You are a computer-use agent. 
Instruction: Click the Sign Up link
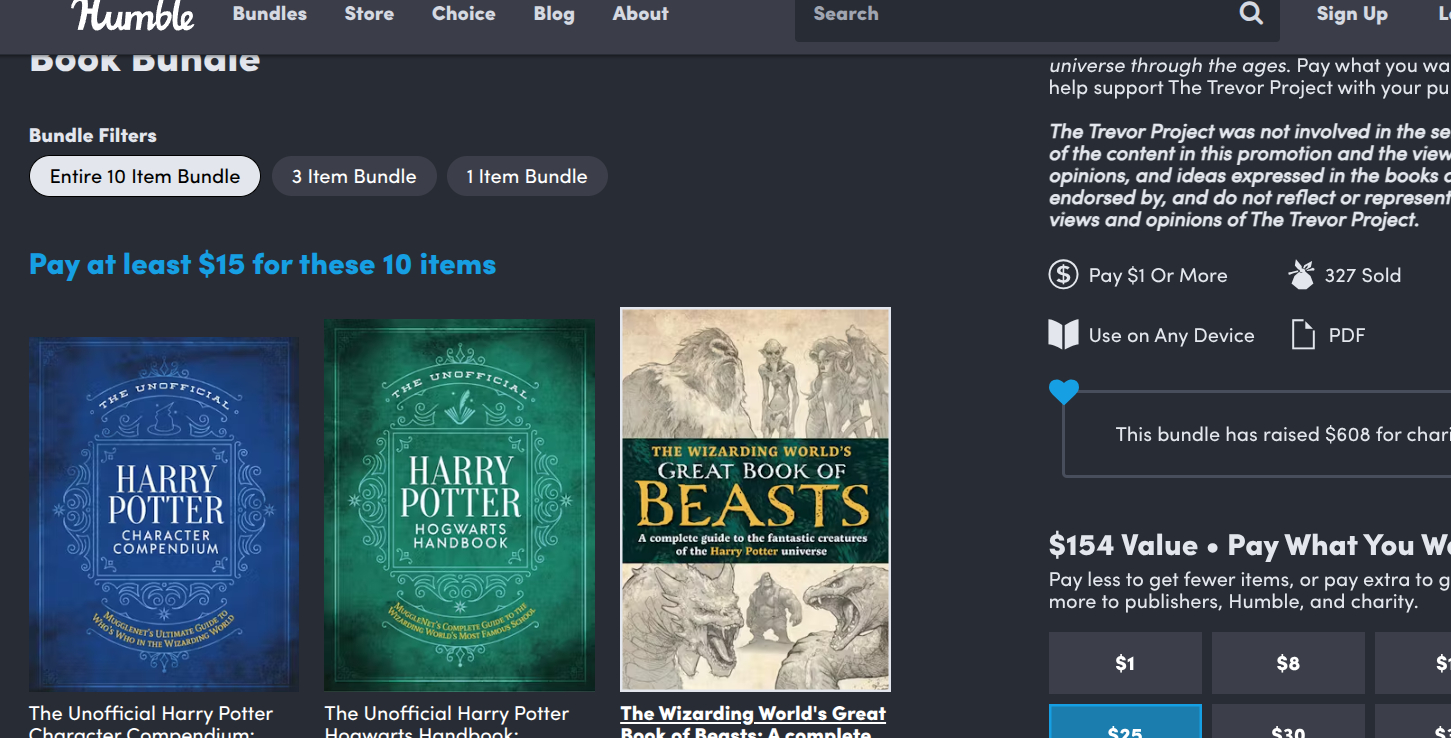(x=1352, y=14)
